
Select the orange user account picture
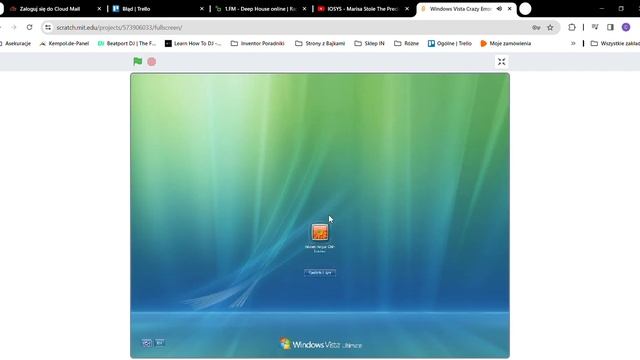(x=320, y=232)
